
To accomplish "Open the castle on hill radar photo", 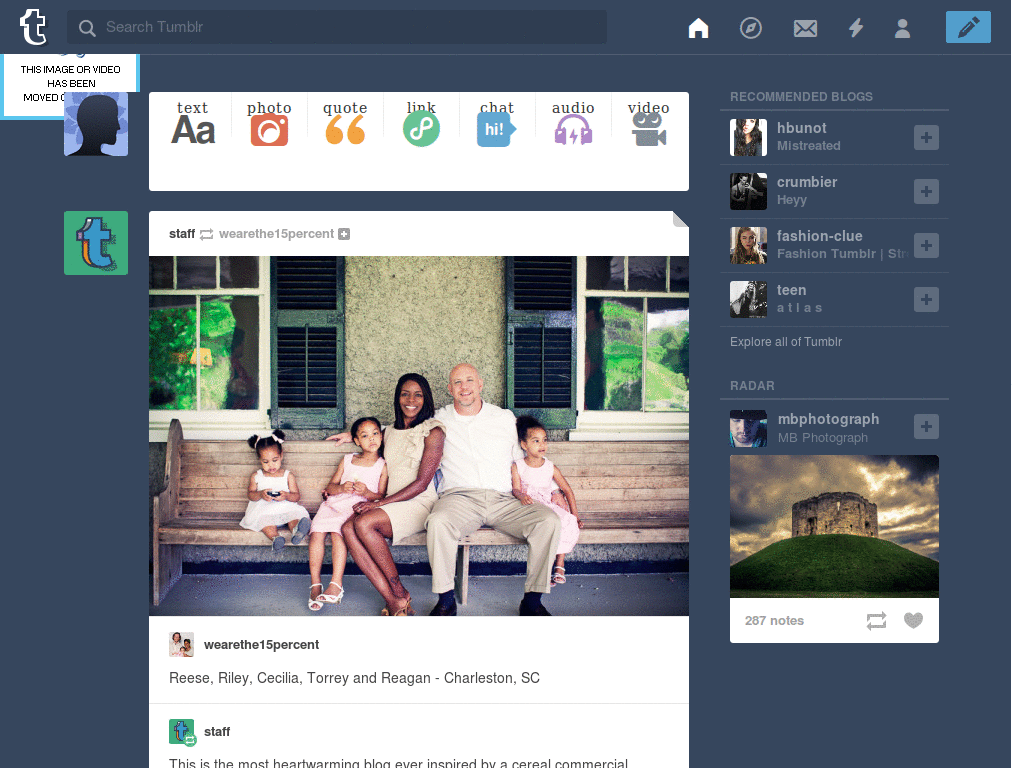I will [834, 526].
